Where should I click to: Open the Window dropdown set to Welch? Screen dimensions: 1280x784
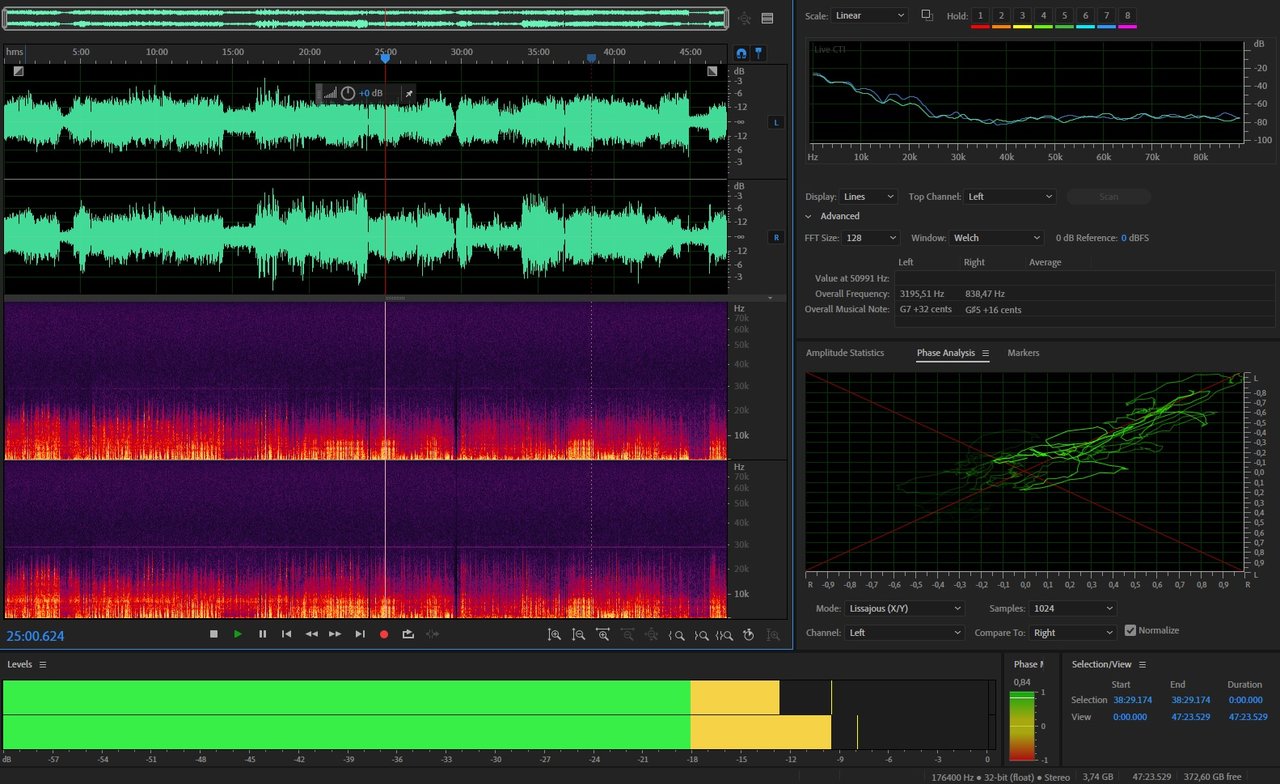[997, 238]
